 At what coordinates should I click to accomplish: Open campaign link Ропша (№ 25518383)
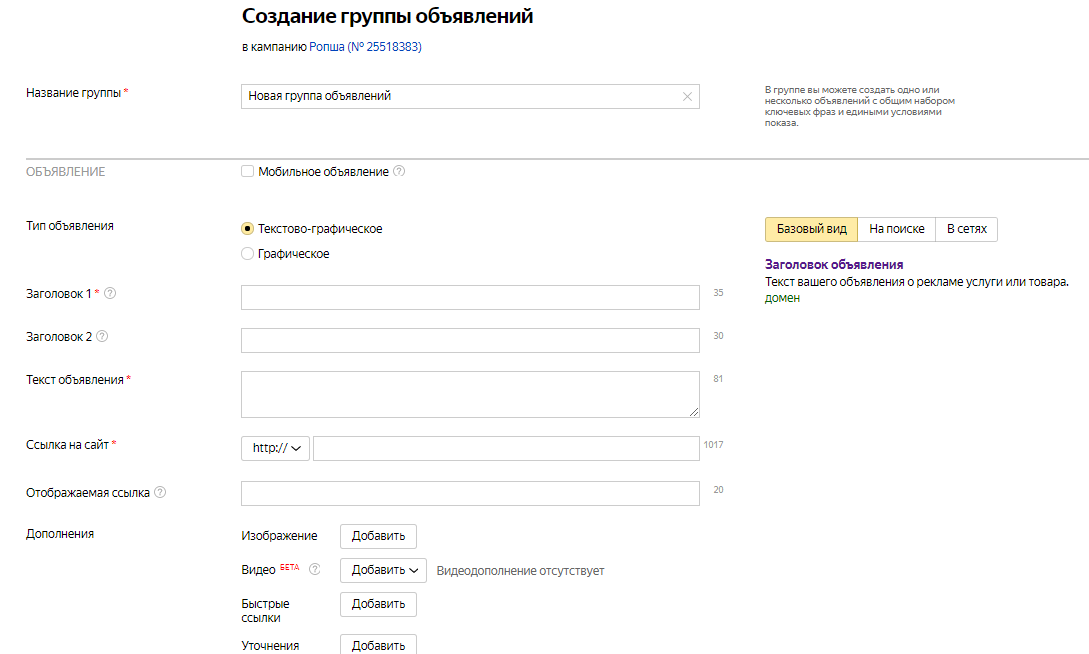(x=365, y=46)
